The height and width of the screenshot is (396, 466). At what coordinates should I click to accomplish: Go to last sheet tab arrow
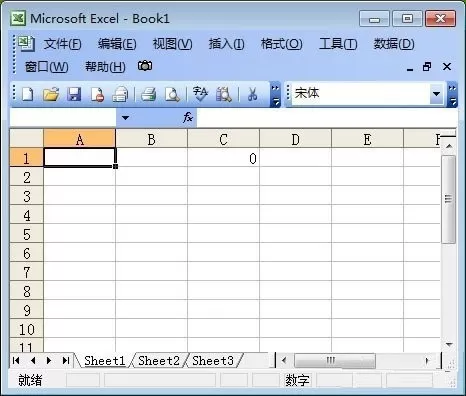click(66, 360)
